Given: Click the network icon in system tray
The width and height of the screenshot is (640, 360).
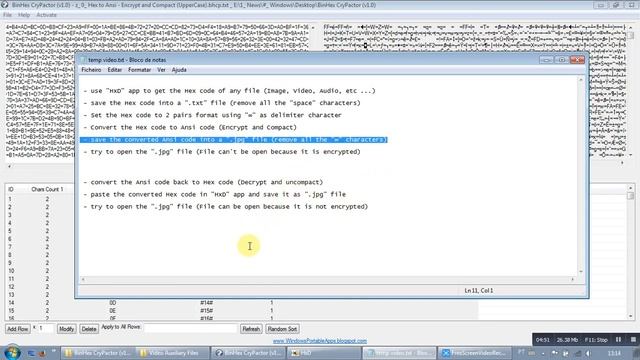Looking at the screenshot, I should point(578,353).
